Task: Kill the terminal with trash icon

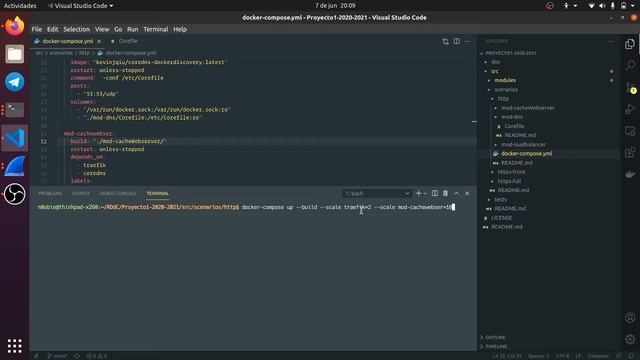Action: tap(445, 193)
